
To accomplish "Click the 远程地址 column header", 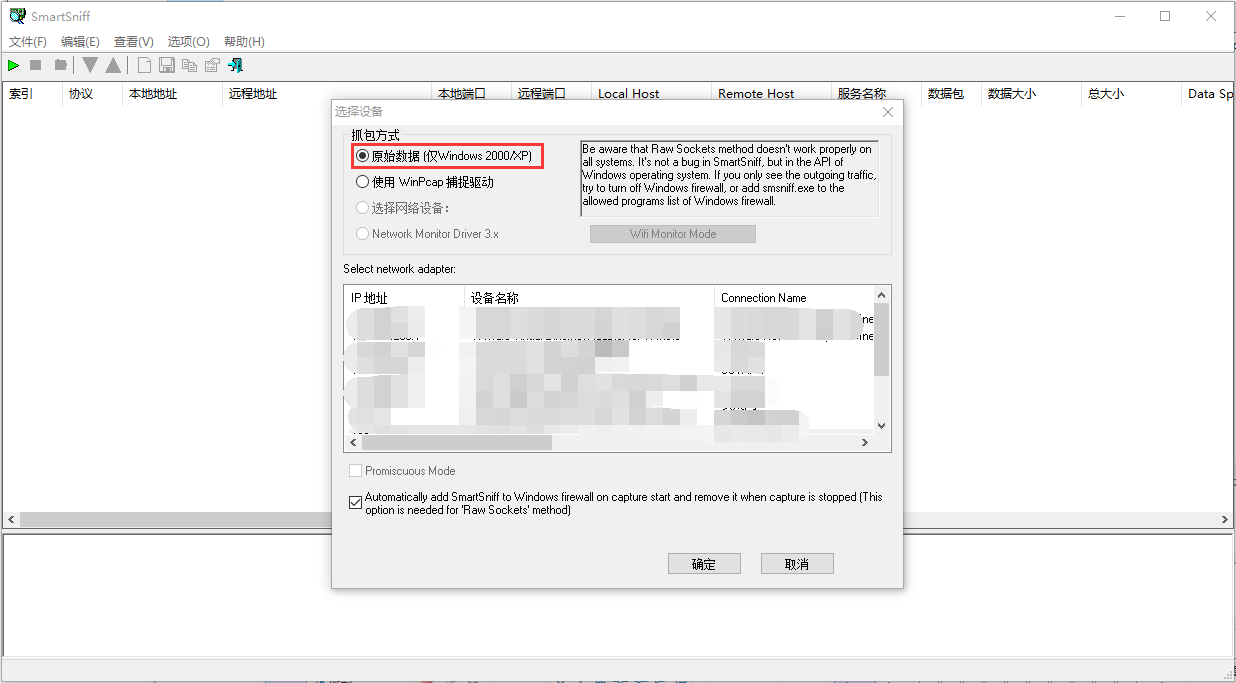I will pyautogui.click(x=327, y=93).
